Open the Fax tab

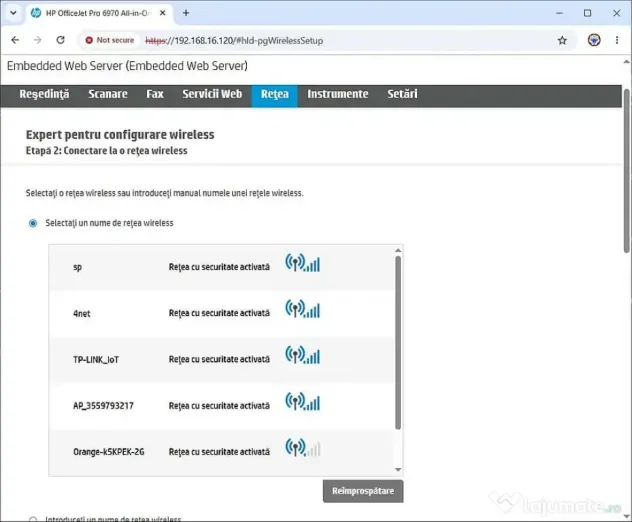click(155, 94)
